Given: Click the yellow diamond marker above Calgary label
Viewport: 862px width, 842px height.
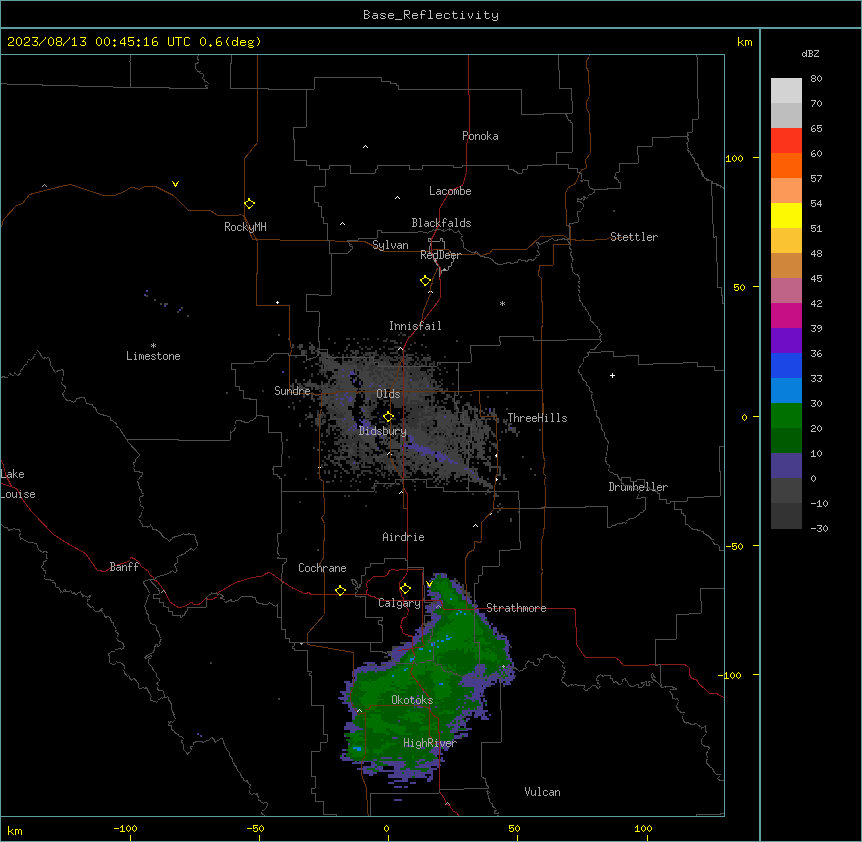Looking at the screenshot, I should (x=405, y=589).
